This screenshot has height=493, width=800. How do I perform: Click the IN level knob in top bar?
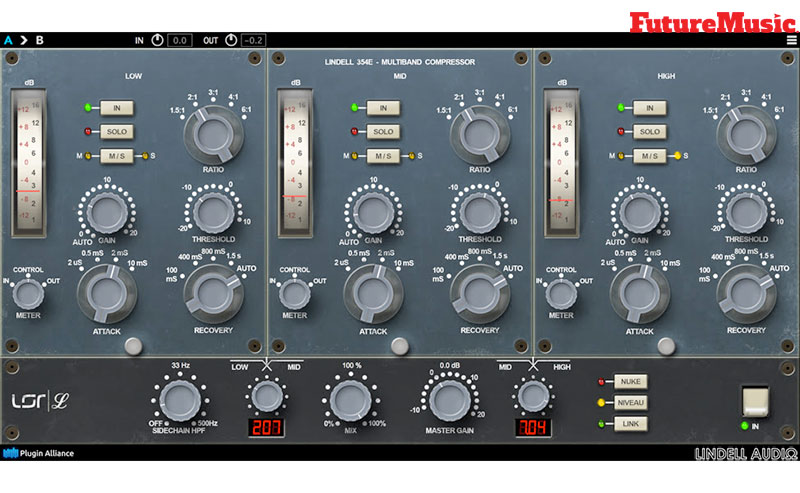157,40
